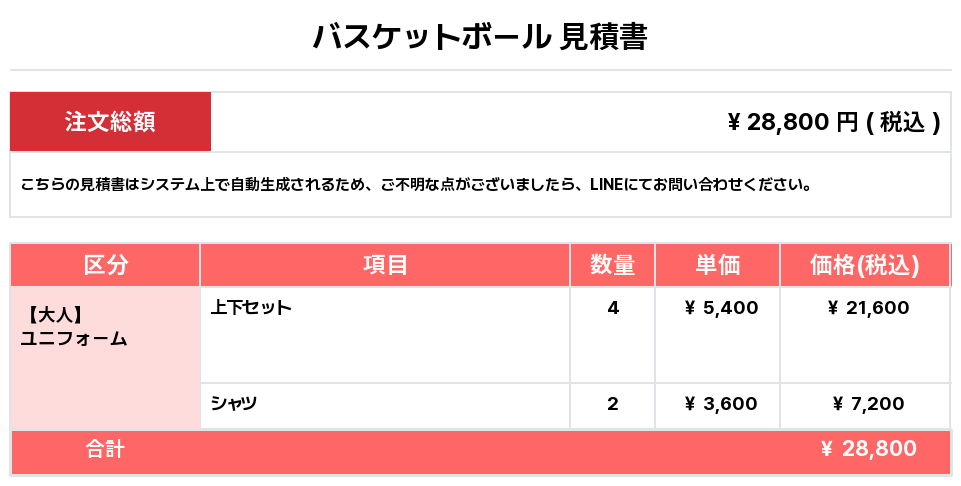
Task: Click the バスケットボール 見積書 title
Action: pyautogui.click(x=480, y=37)
